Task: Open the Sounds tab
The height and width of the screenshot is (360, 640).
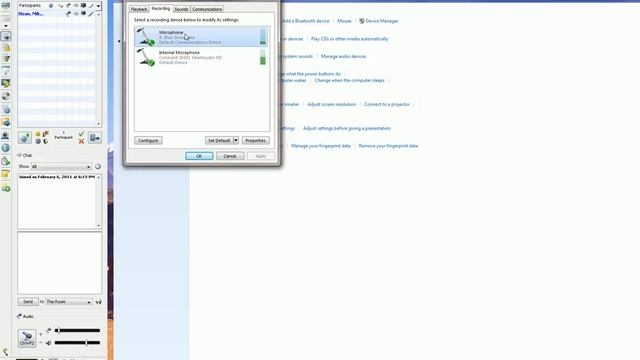Action: click(x=181, y=9)
